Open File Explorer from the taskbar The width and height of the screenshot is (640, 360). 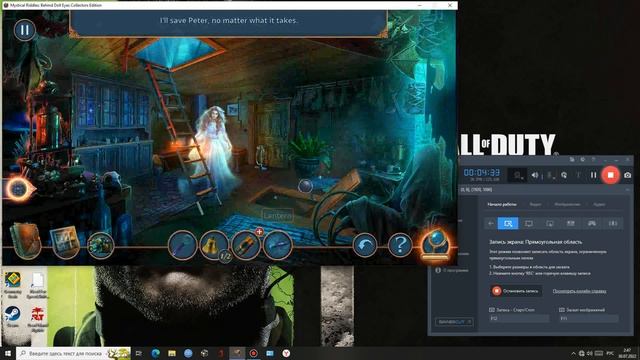point(172,353)
